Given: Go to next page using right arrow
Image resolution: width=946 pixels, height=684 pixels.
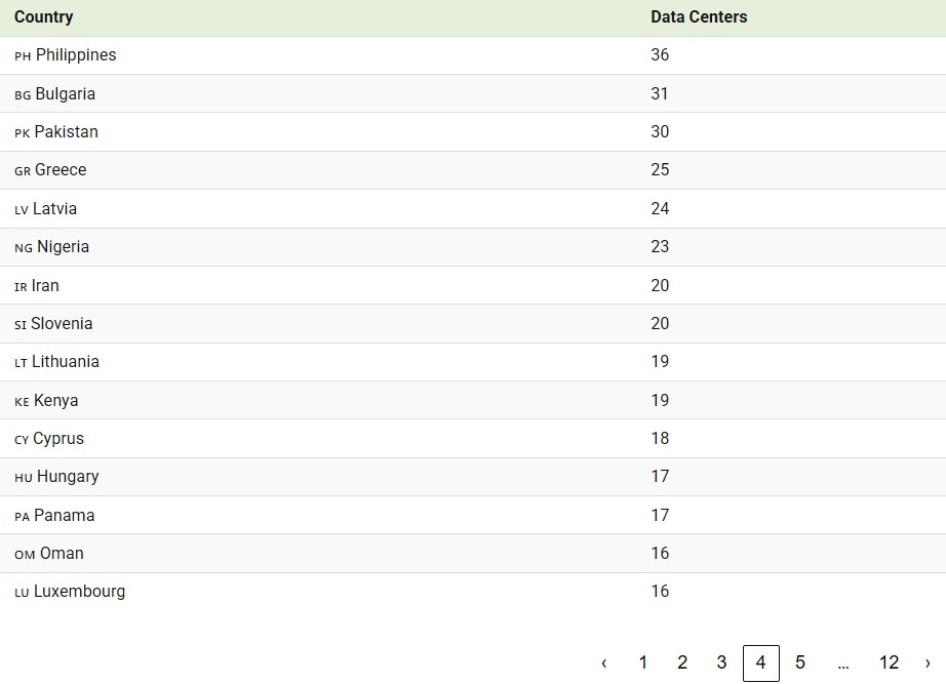Looking at the screenshot, I should click(x=928, y=663).
